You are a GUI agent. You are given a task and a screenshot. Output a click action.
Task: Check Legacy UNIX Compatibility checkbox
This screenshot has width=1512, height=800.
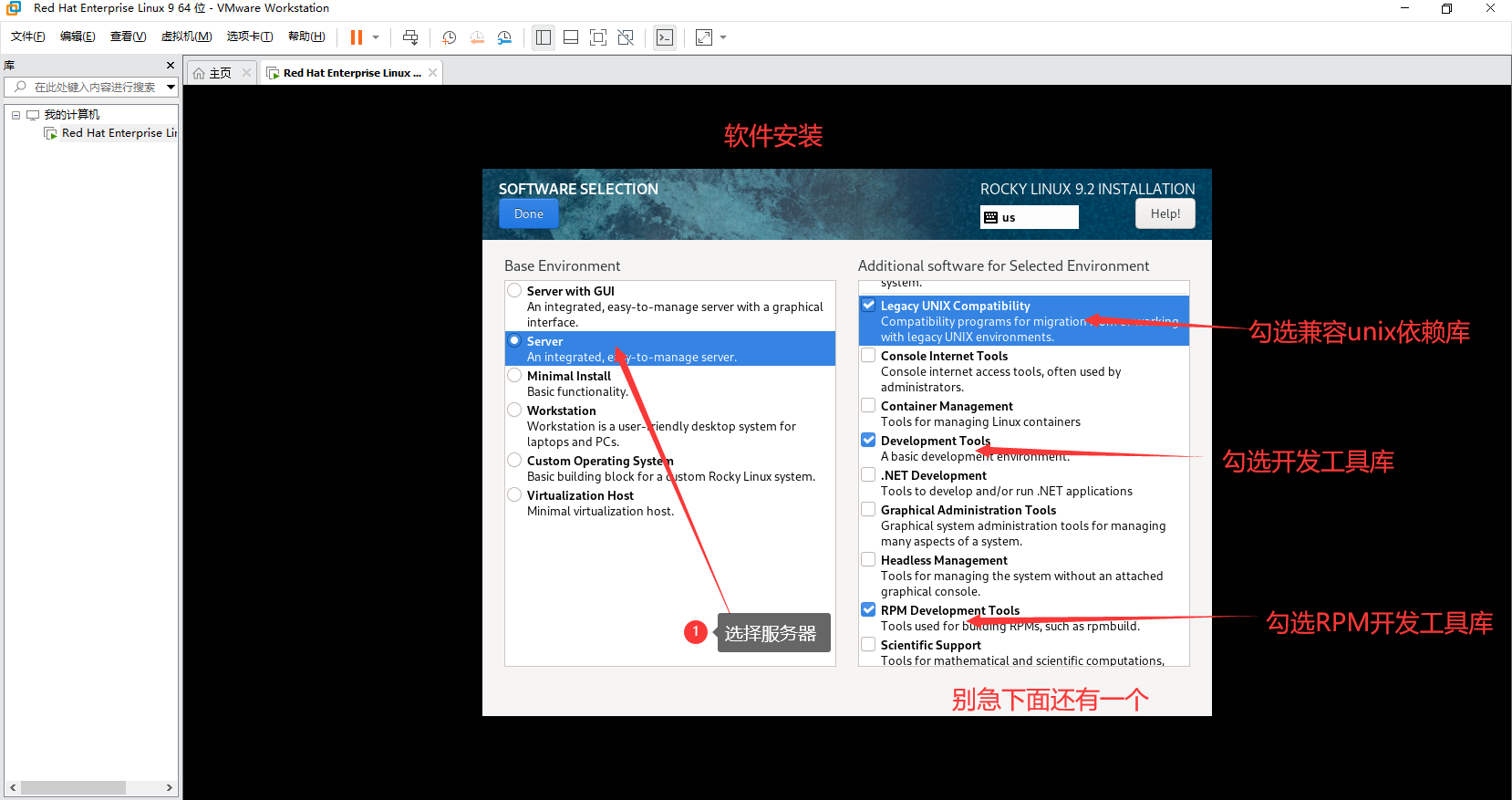coord(869,306)
